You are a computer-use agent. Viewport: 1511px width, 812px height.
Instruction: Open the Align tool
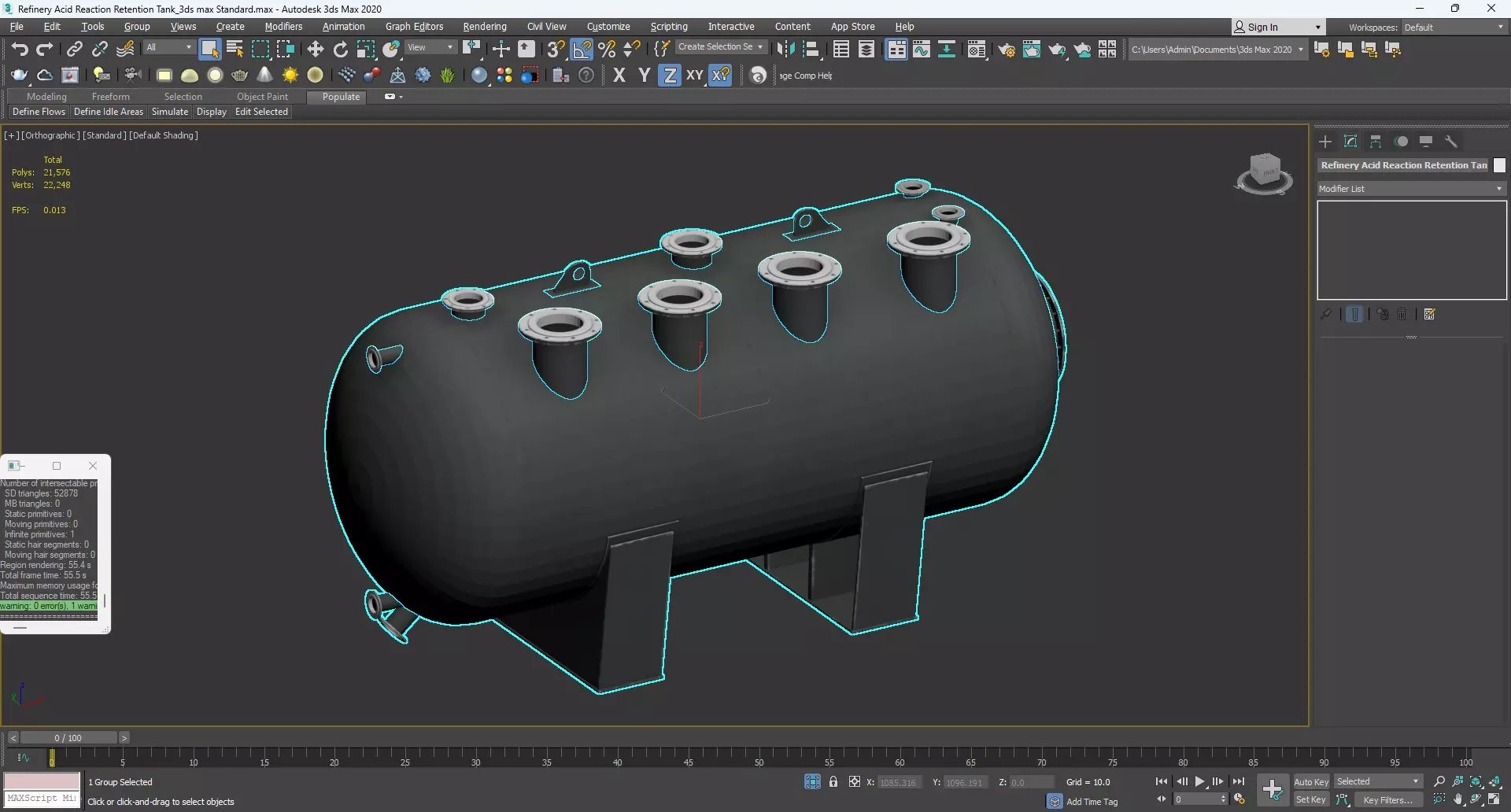tap(811, 50)
